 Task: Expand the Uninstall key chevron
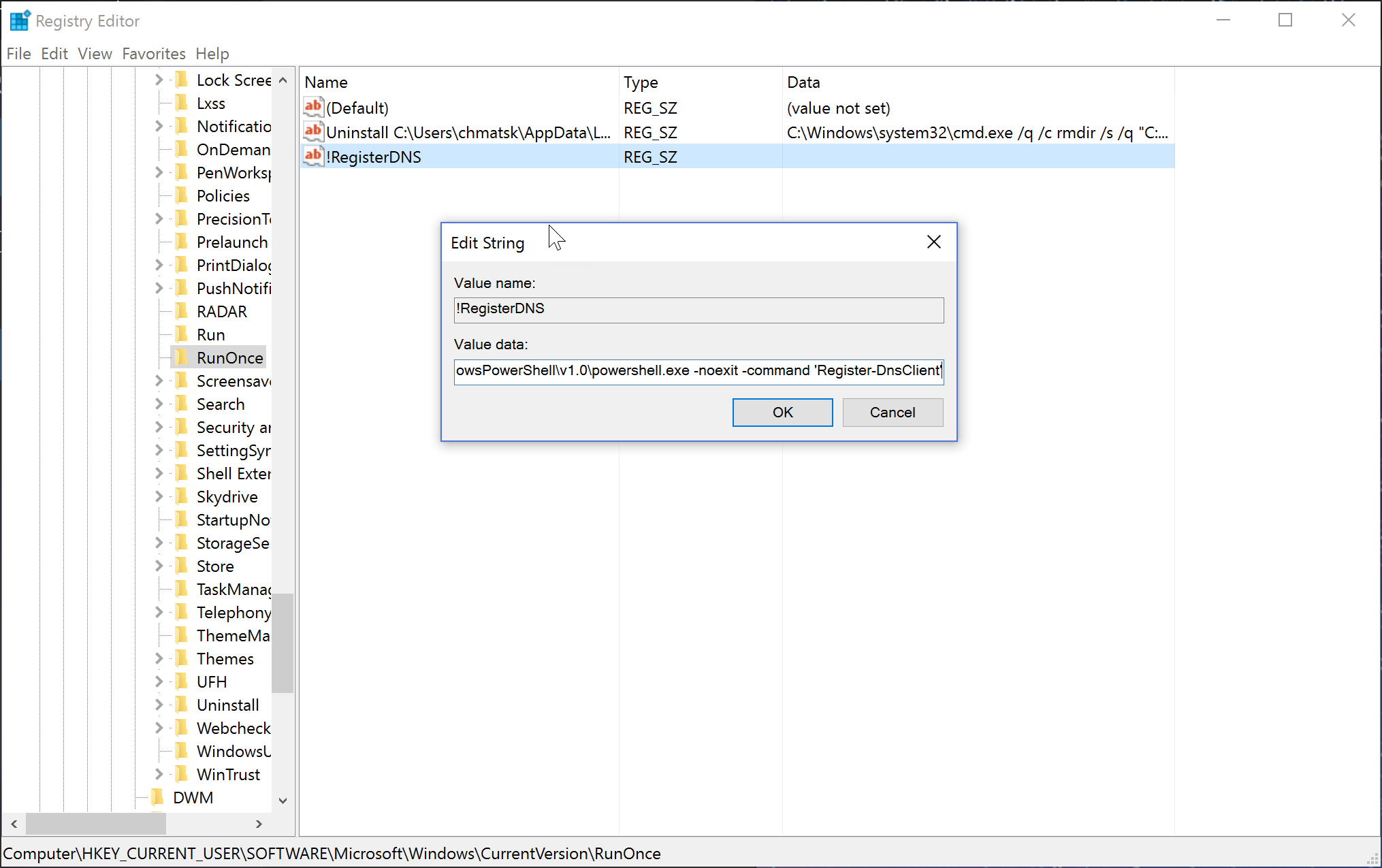159,705
